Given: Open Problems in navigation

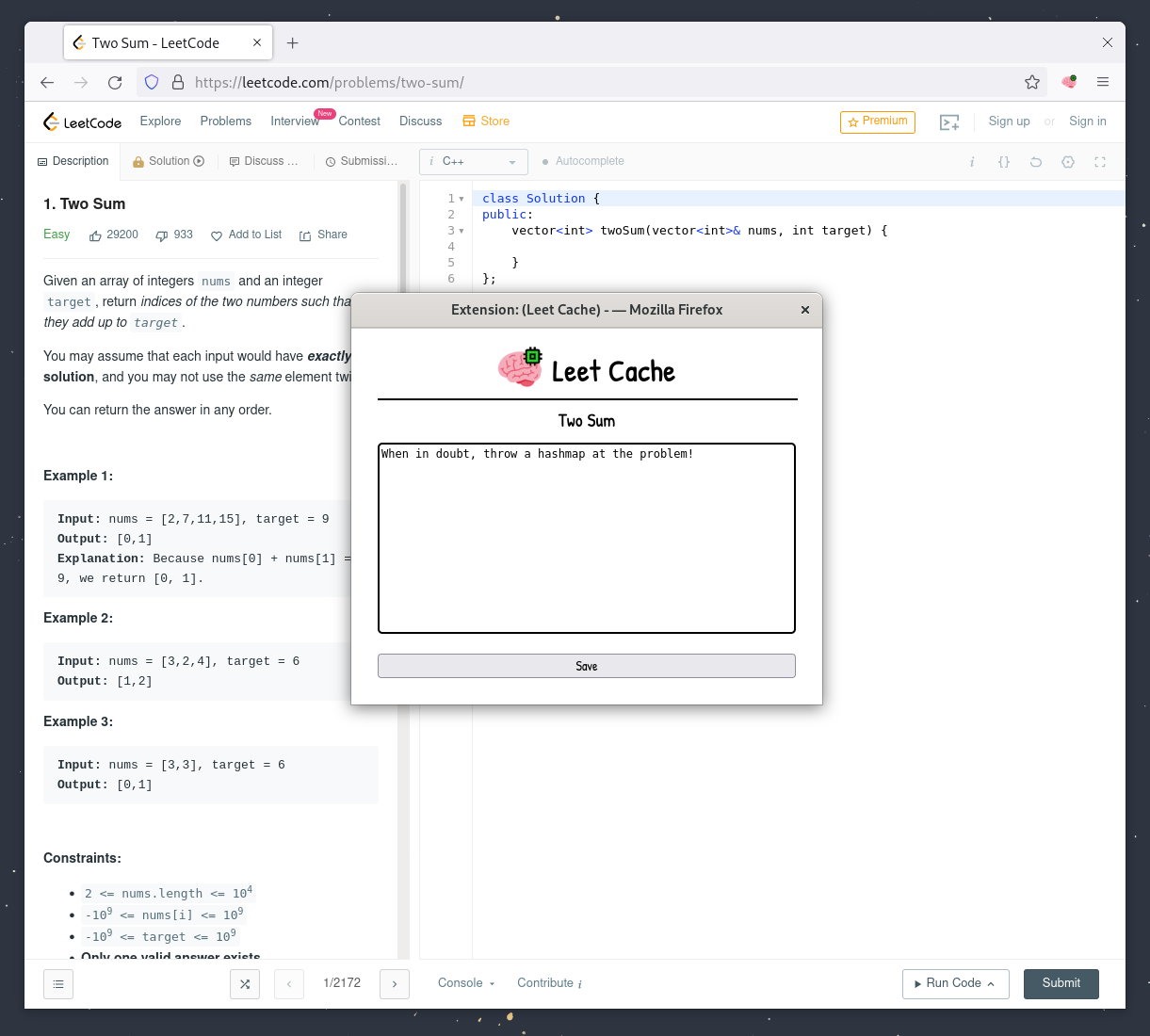Looking at the screenshot, I should (x=226, y=121).
